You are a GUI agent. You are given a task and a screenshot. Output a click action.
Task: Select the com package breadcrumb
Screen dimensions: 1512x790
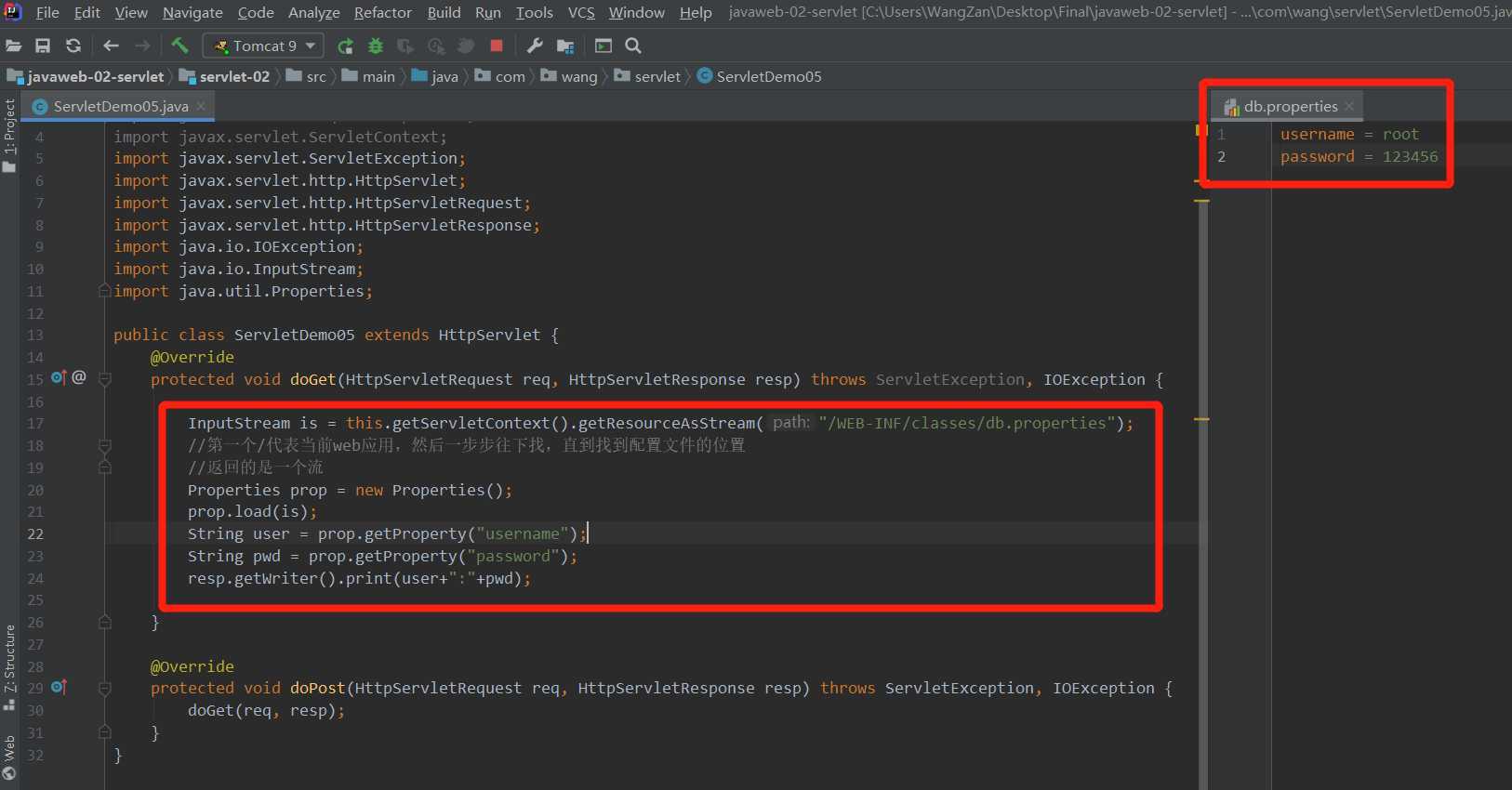click(x=500, y=76)
